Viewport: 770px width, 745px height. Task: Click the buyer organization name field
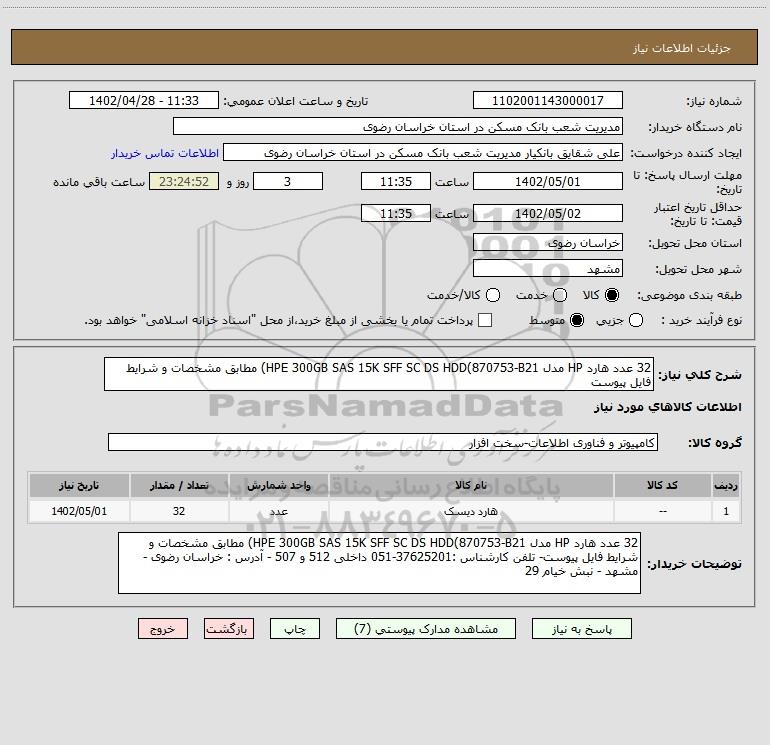398,127
